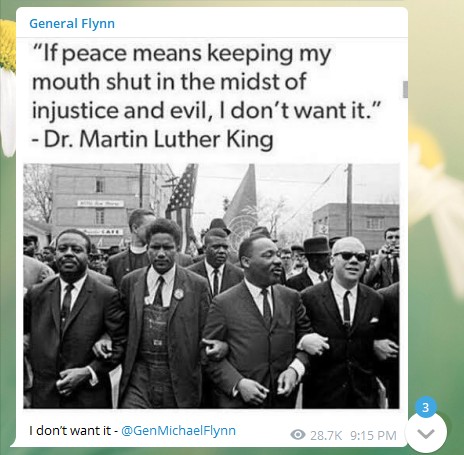
Task: Click the scroll-to-bottom chevron button
Action: coord(426,432)
